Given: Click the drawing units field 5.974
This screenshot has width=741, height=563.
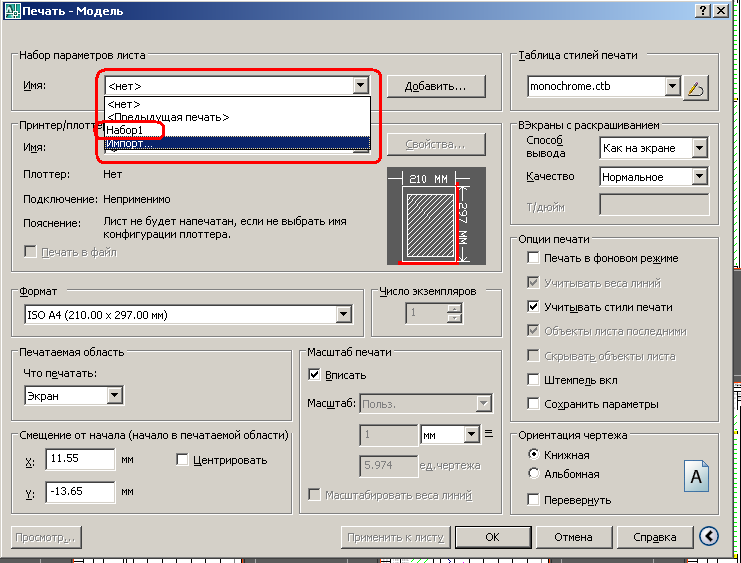Looking at the screenshot, I should (389, 466).
